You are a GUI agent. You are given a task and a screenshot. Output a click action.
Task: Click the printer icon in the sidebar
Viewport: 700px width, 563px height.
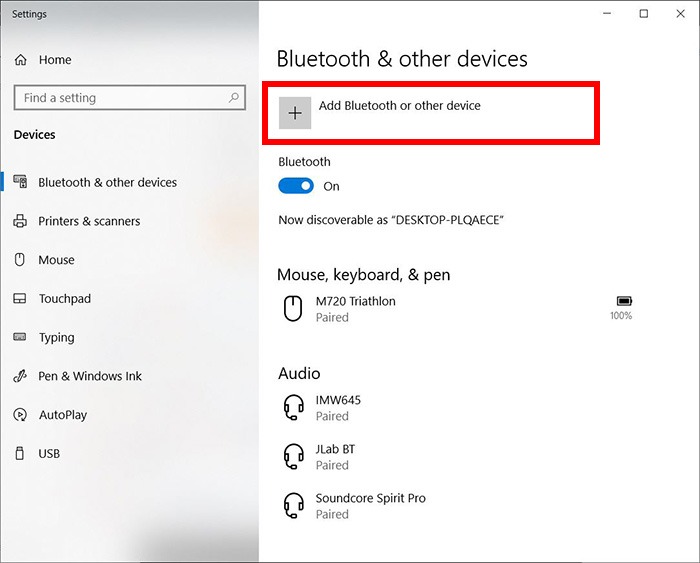[20, 221]
